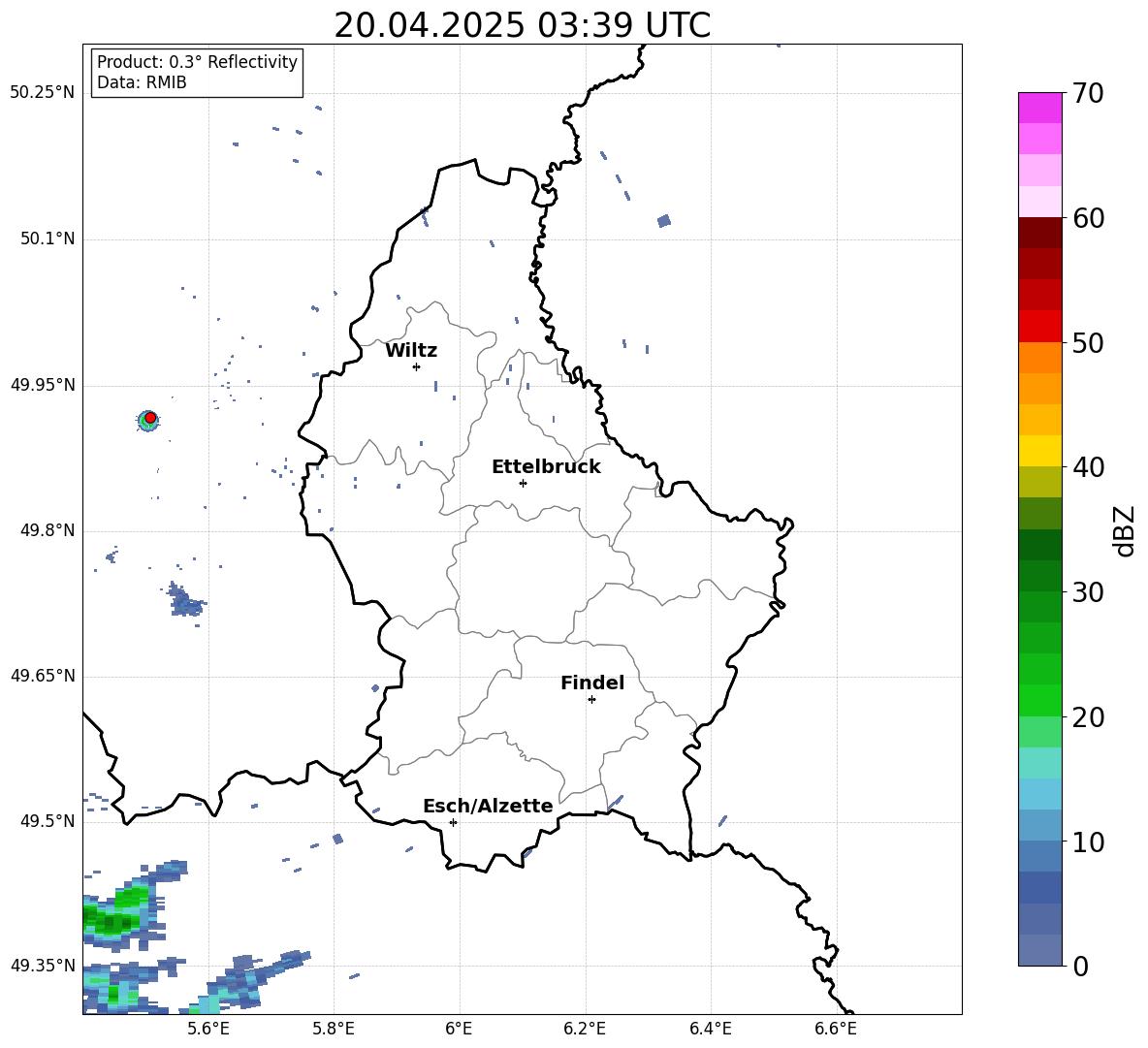Click the 6.4°E longitude label
The width and height of the screenshot is (1148, 1048).
[x=710, y=1029]
